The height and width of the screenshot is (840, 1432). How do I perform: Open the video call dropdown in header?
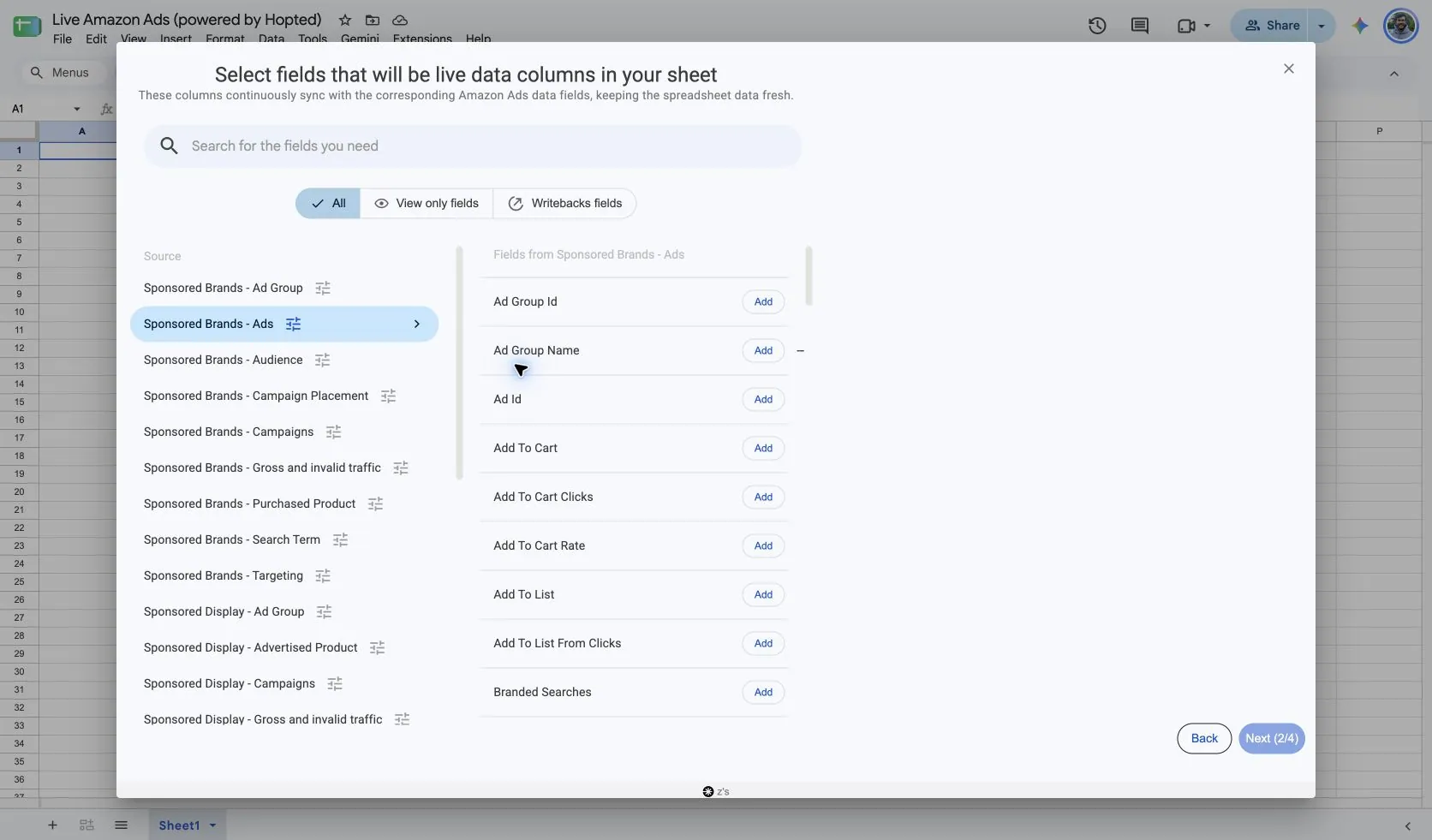tap(1207, 26)
